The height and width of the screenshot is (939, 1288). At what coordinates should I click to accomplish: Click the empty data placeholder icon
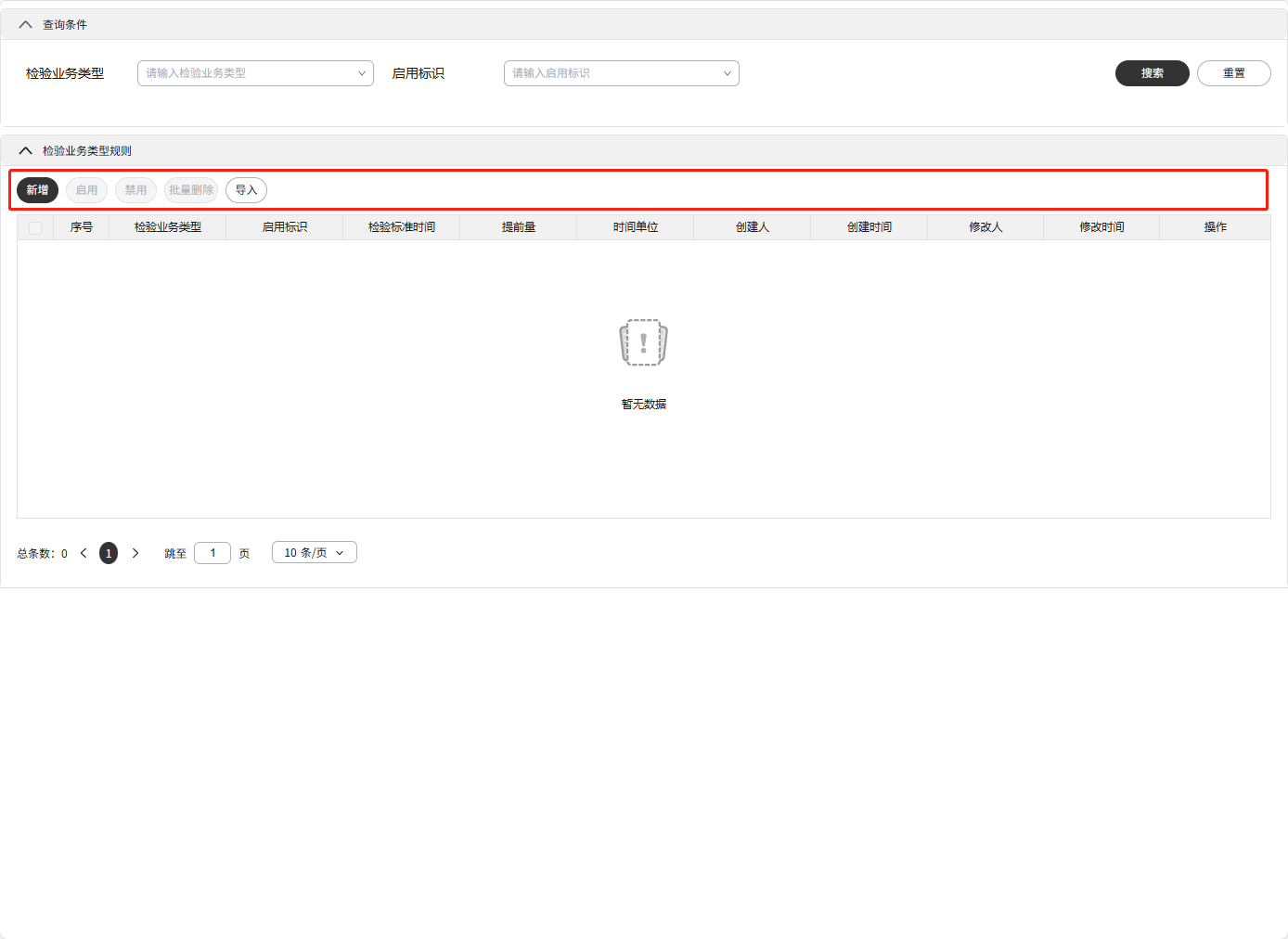point(643,343)
